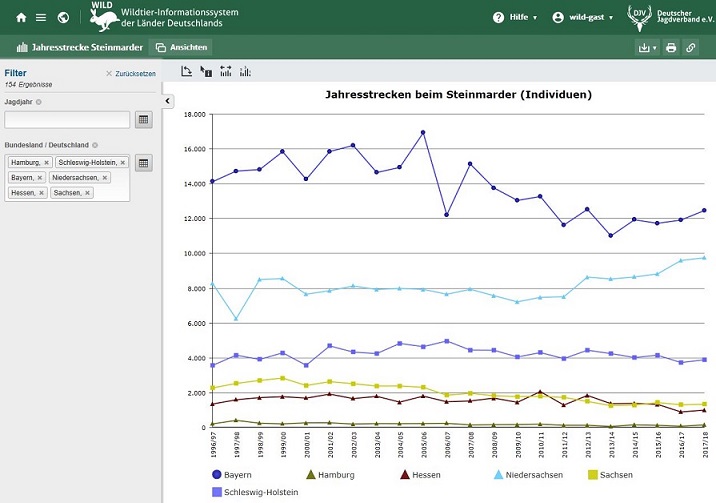Image resolution: width=716 pixels, height=503 pixels.
Task: Open the Jagdjahr selection table icon
Action: [143, 120]
